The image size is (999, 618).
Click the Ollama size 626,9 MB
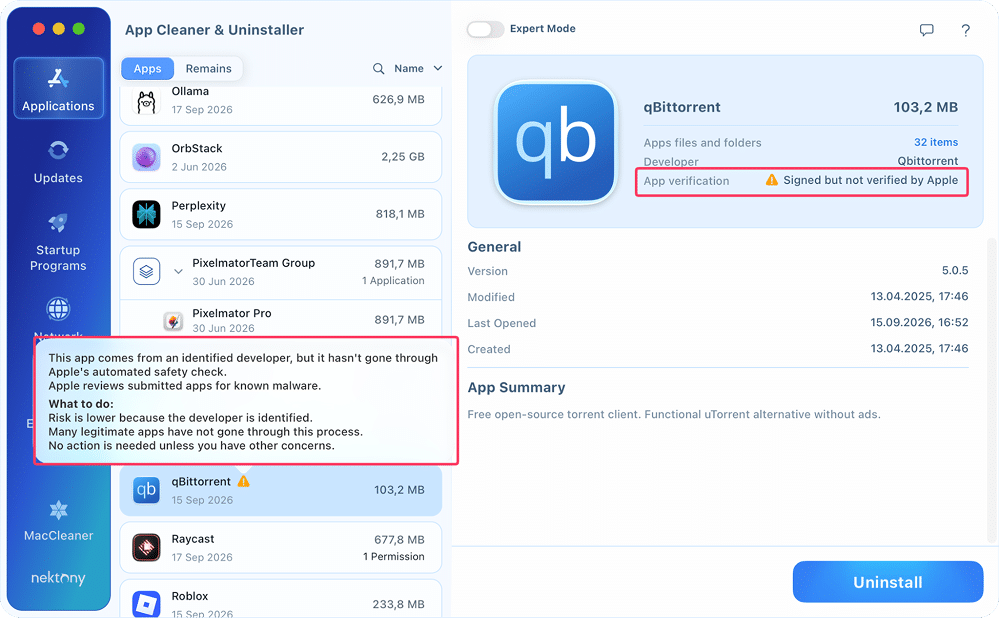tap(398, 99)
